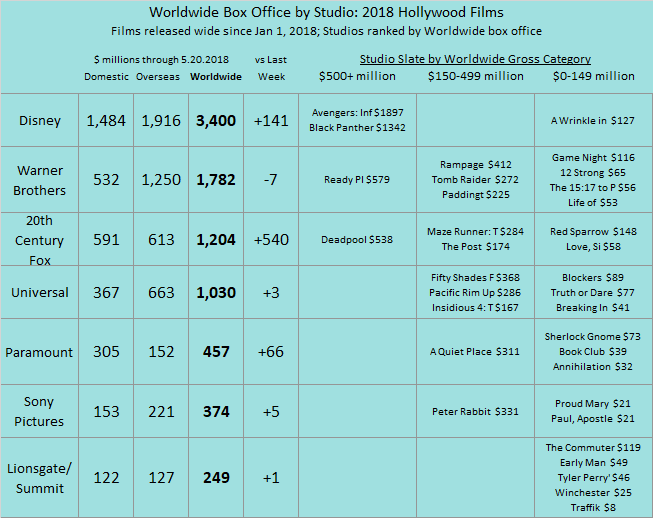Select the Sherlock Gnome $73 entry
653x518 pixels.
click(x=593, y=337)
